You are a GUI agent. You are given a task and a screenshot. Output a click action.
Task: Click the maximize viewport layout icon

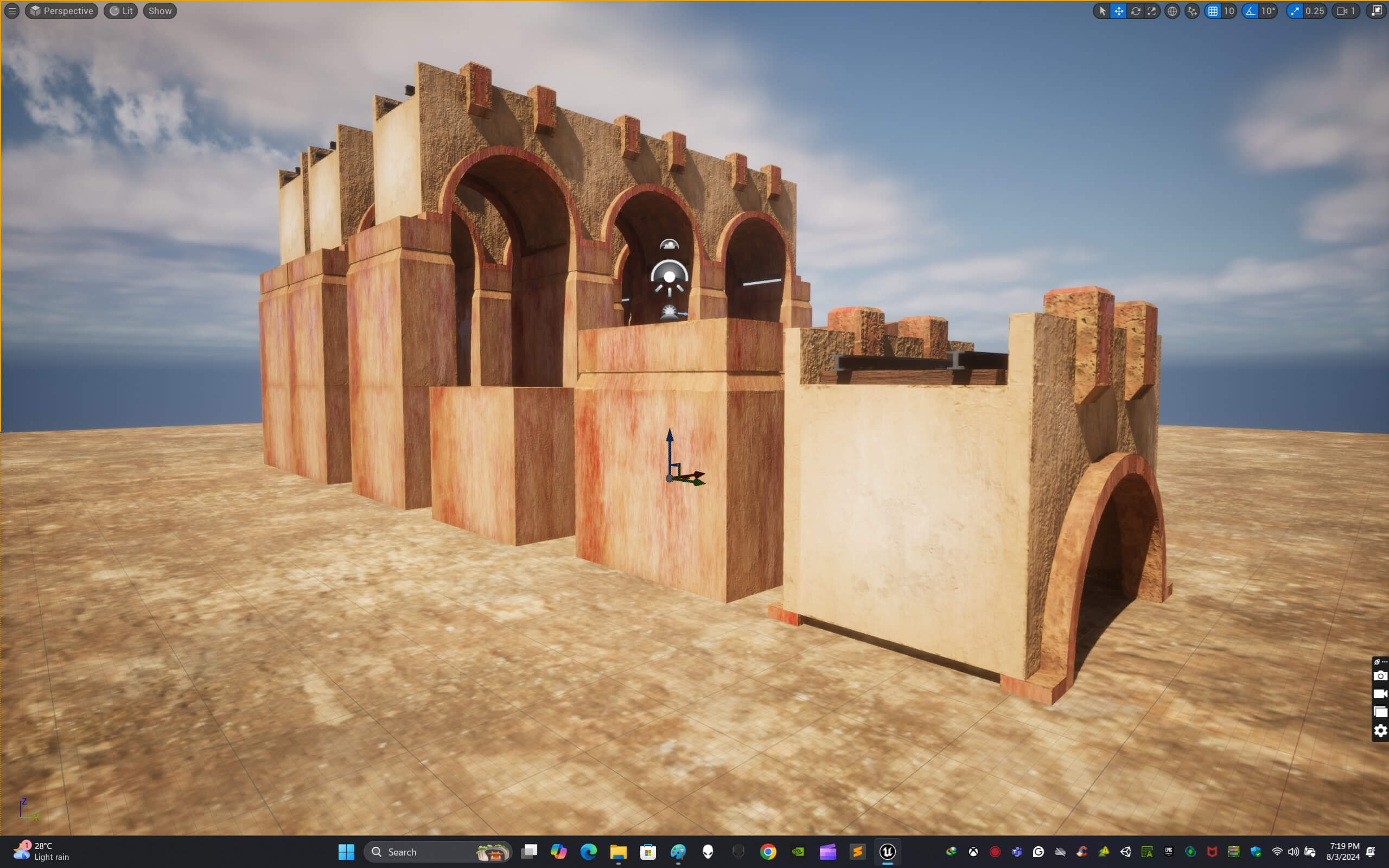click(x=1377, y=11)
